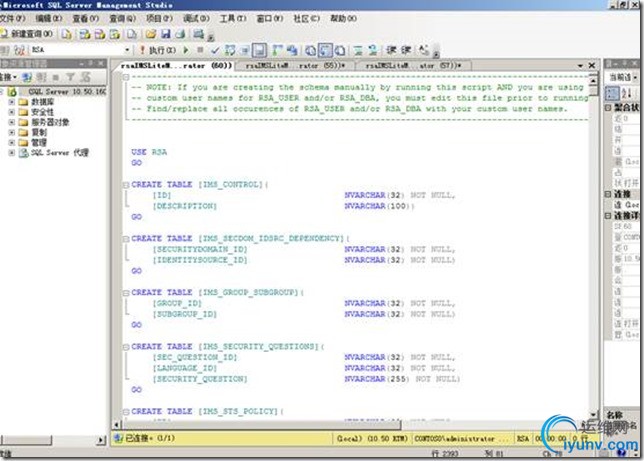This screenshot has height=461, width=644.
Task: Select Results to File output mode
Action: pyautogui.click(x=340, y=50)
